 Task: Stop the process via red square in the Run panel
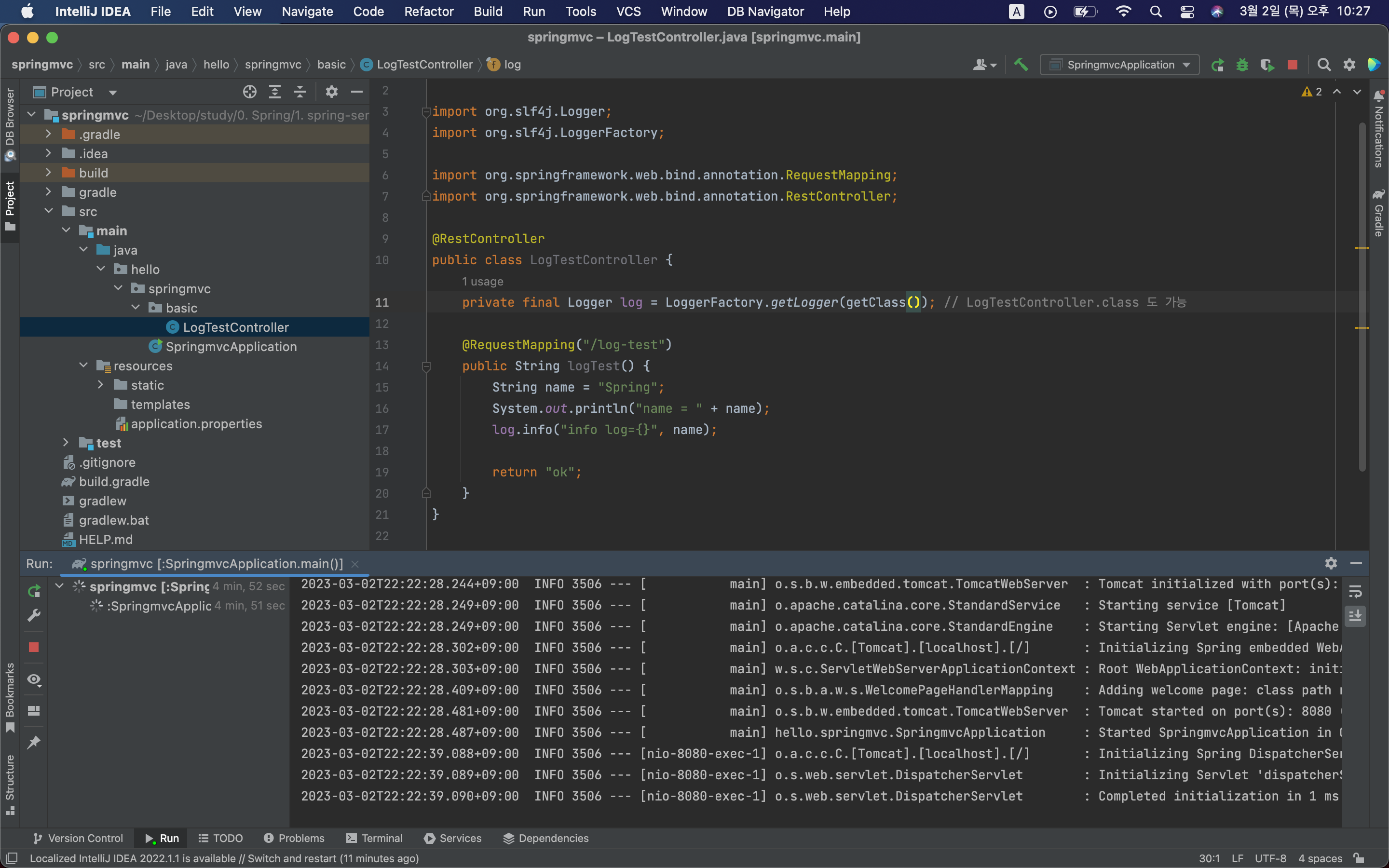(x=34, y=648)
